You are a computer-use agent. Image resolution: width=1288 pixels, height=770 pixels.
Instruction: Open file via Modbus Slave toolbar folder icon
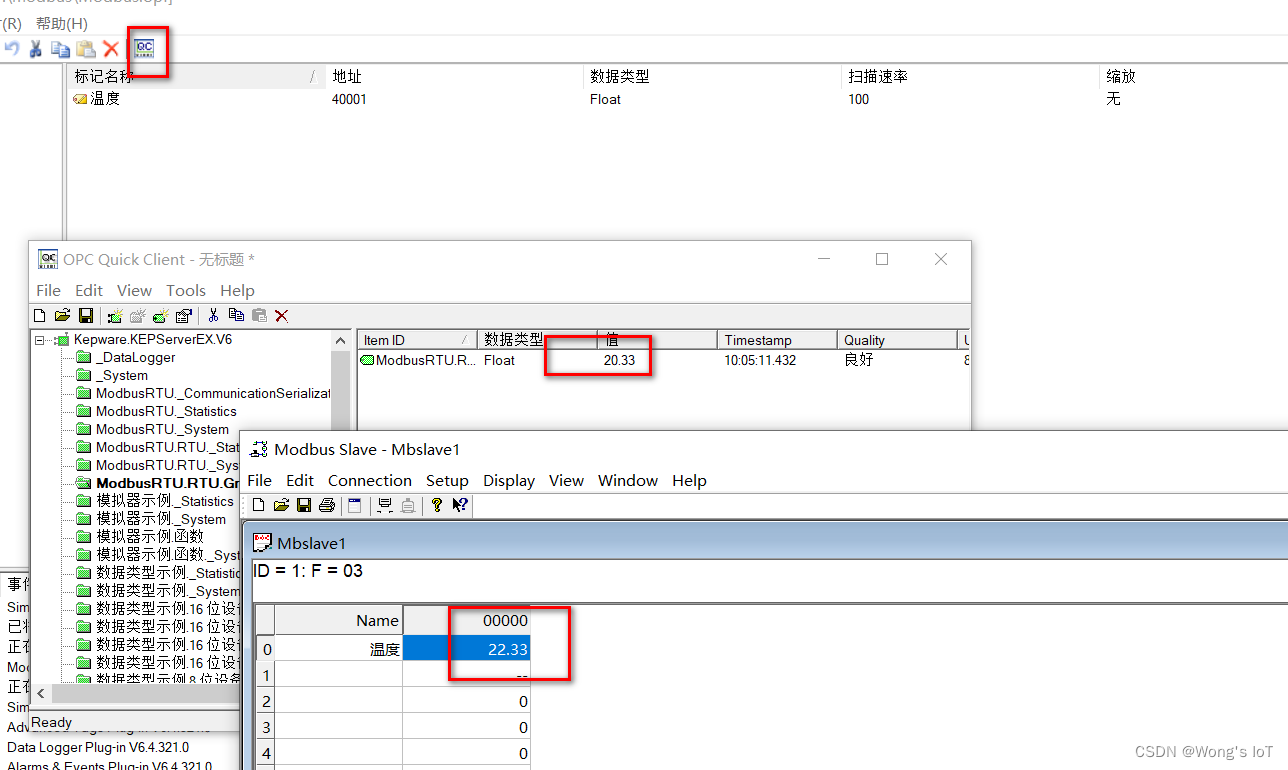coord(281,505)
